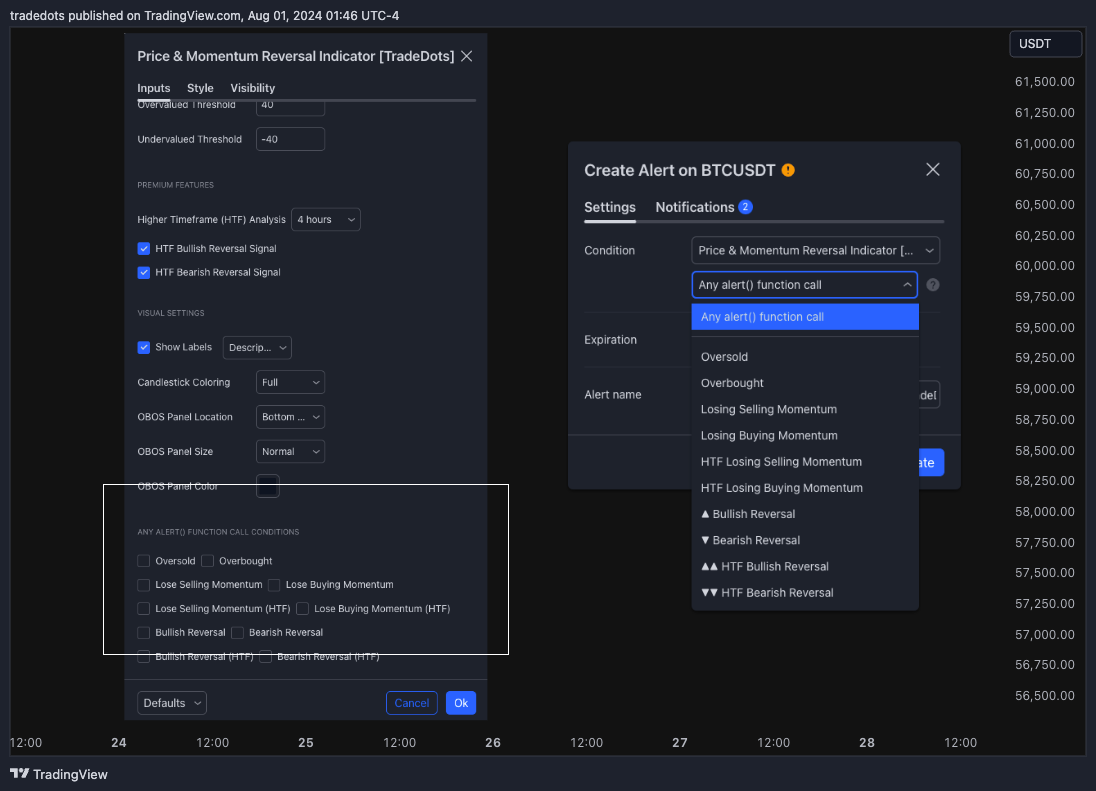Select ▲▲ HTF Bullish Reversal option
This screenshot has width=1096, height=791.
point(805,567)
